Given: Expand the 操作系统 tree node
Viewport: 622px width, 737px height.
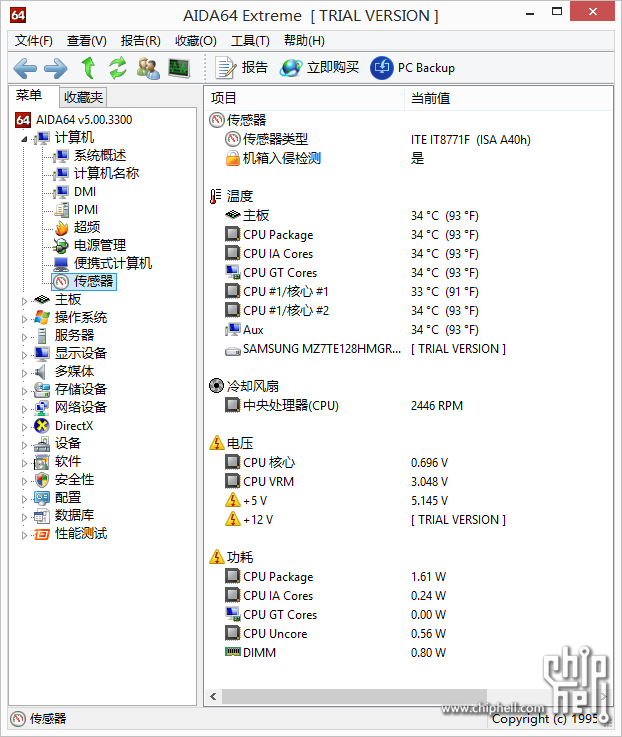Looking at the screenshot, I should (x=24, y=319).
